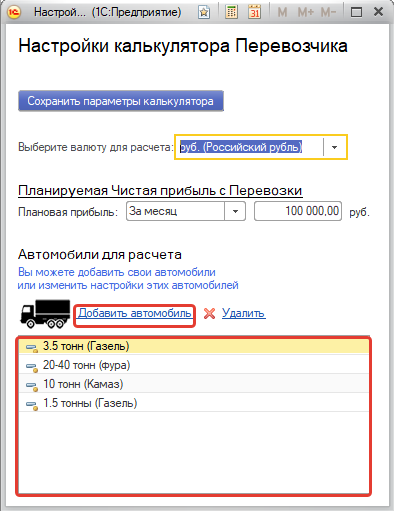Click the Удалить link
The height and width of the screenshot is (511, 394).
244,313
